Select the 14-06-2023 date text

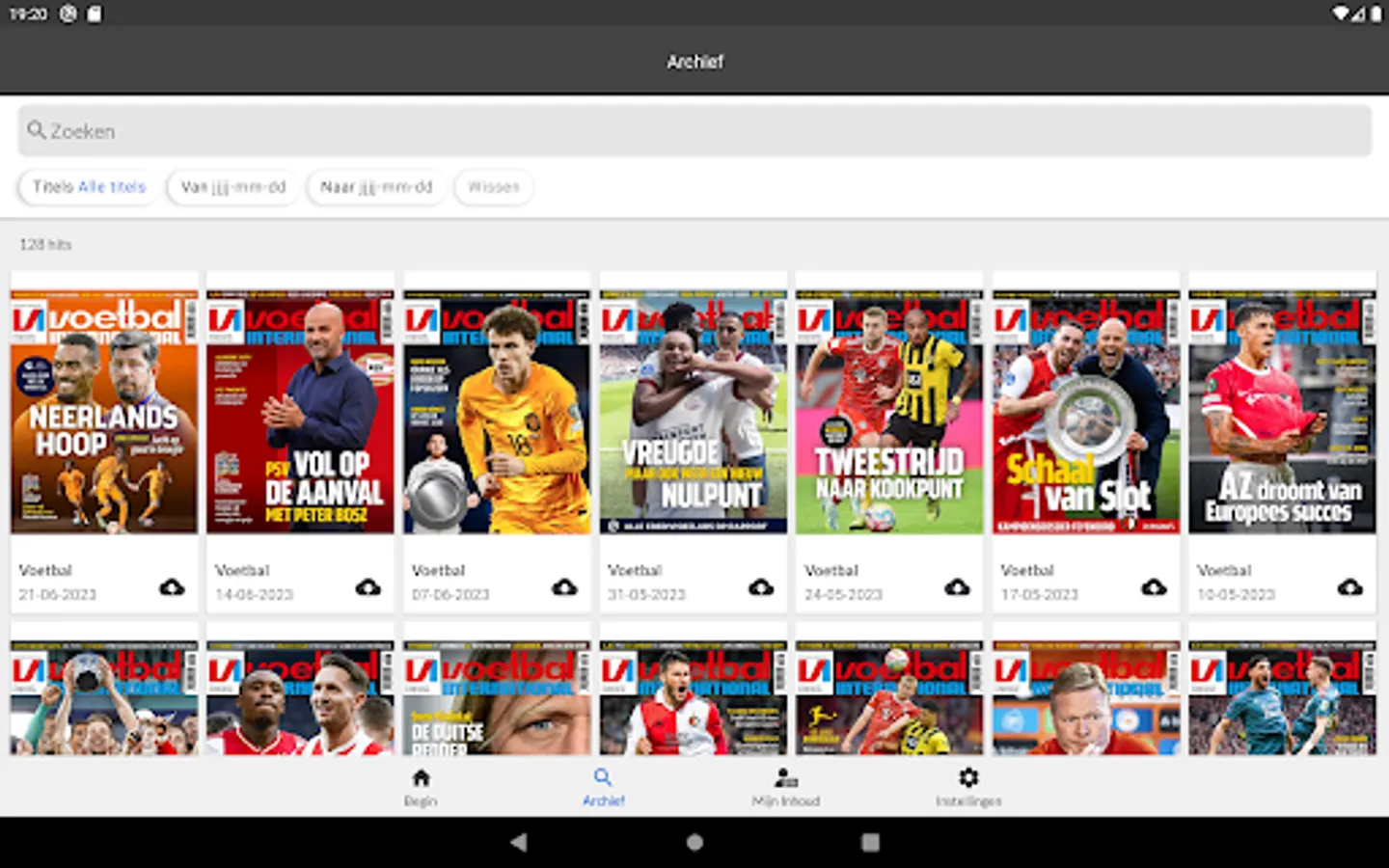[x=255, y=594]
